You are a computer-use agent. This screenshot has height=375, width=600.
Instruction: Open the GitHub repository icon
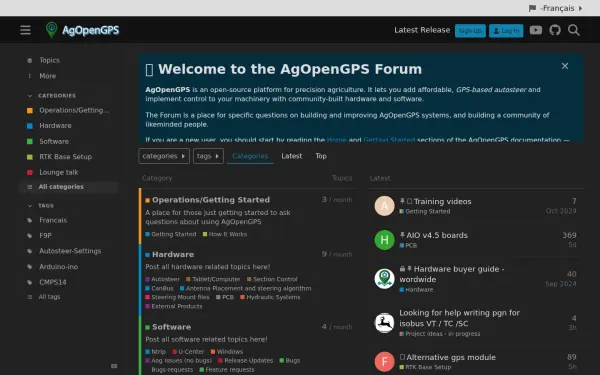pyautogui.click(x=555, y=30)
